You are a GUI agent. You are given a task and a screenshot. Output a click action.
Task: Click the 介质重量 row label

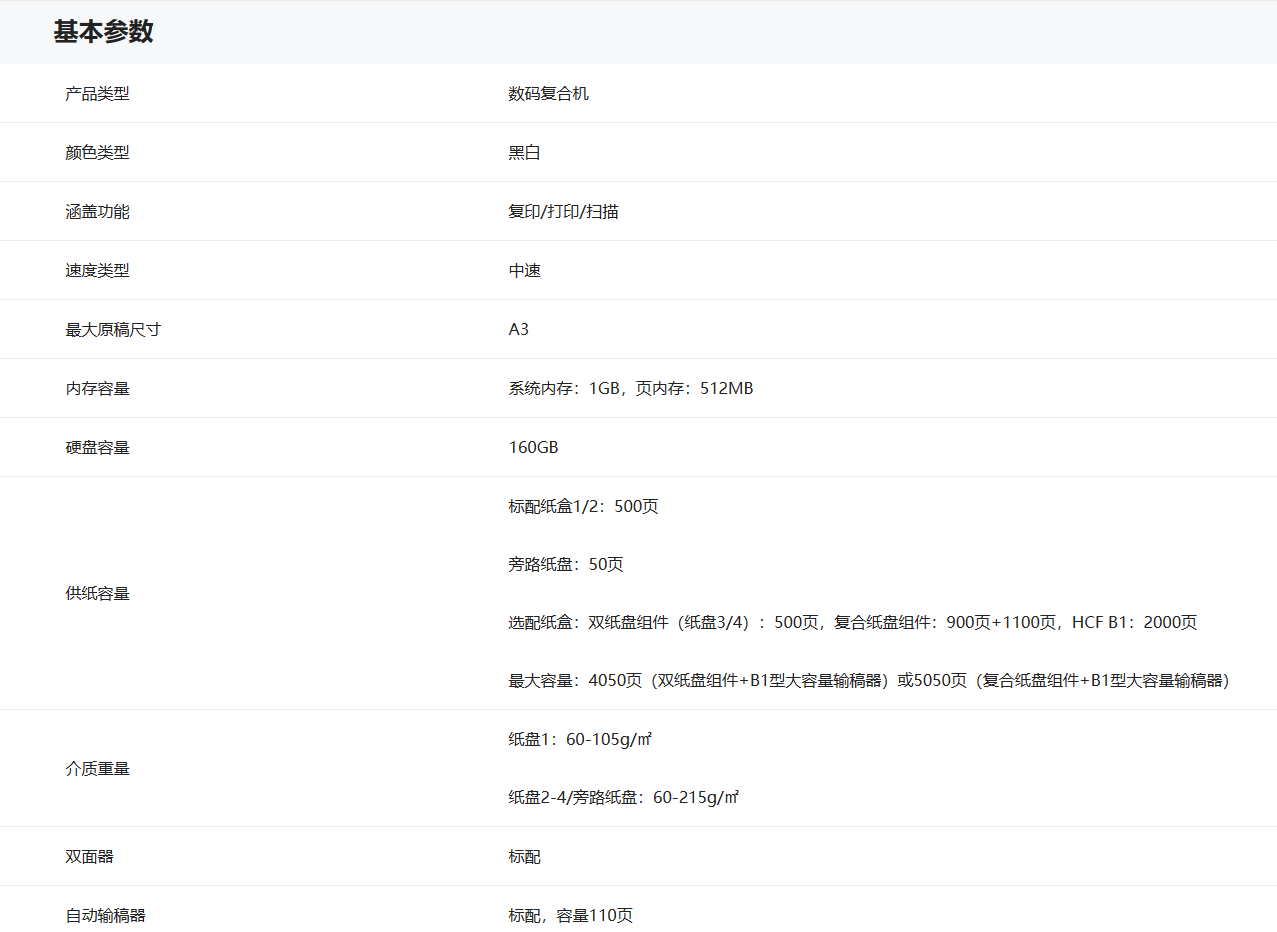click(x=97, y=769)
